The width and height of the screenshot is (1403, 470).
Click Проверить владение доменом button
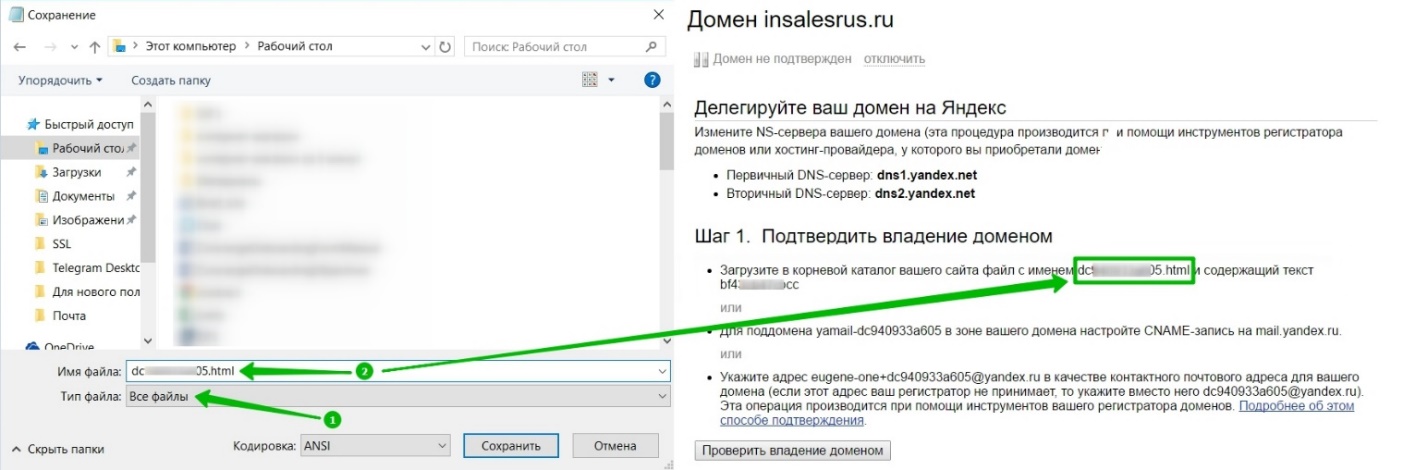click(x=792, y=451)
